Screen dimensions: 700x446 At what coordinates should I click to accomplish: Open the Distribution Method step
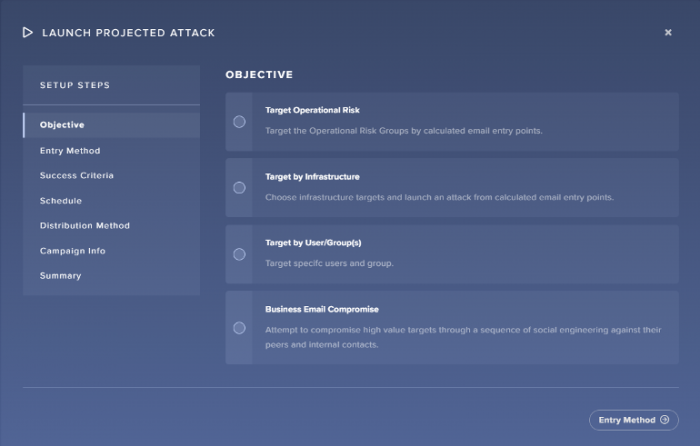click(85, 226)
